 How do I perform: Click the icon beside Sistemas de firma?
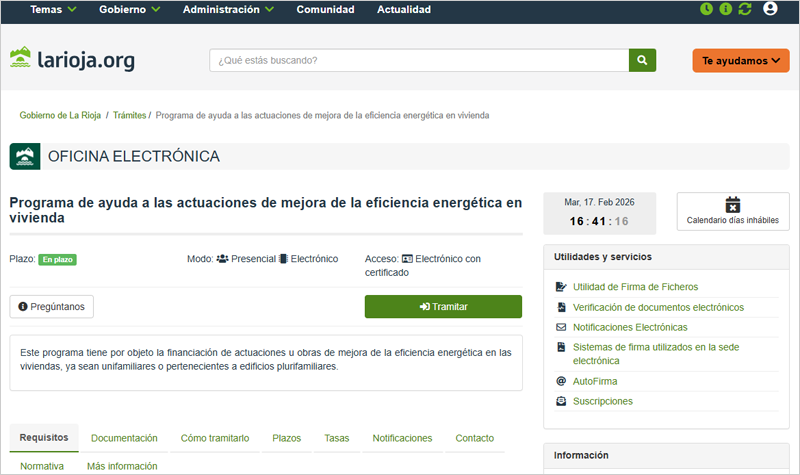tap(561, 347)
